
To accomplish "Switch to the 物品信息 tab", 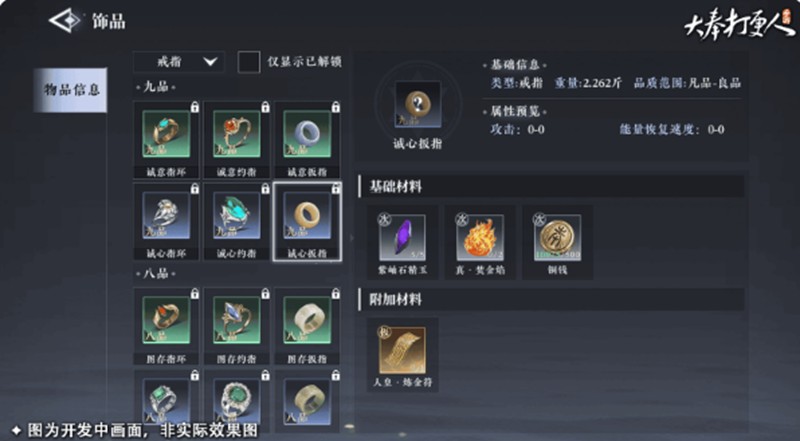I will pyautogui.click(x=70, y=90).
